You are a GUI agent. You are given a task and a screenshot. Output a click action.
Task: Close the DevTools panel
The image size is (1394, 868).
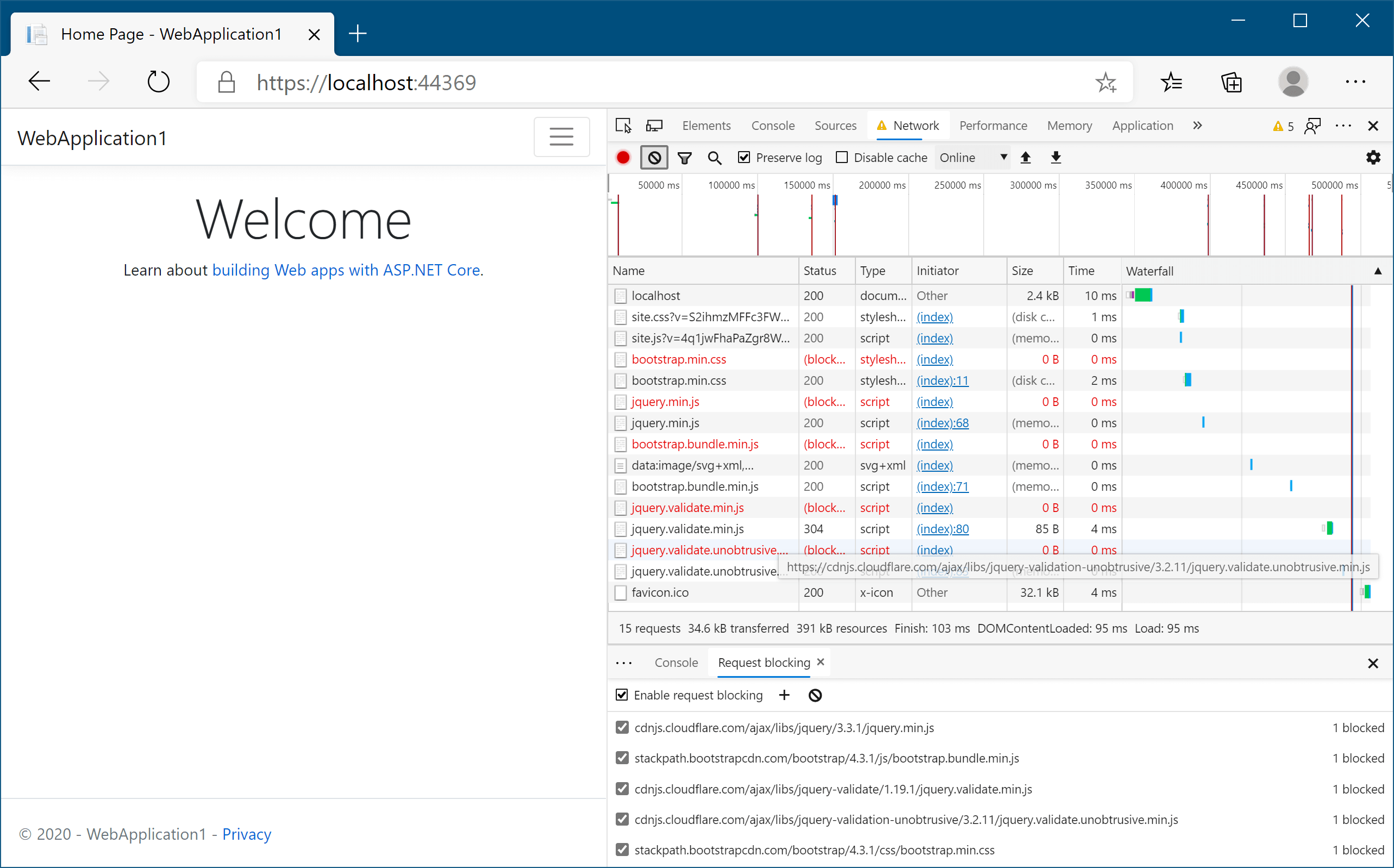(x=1373, y=126)
